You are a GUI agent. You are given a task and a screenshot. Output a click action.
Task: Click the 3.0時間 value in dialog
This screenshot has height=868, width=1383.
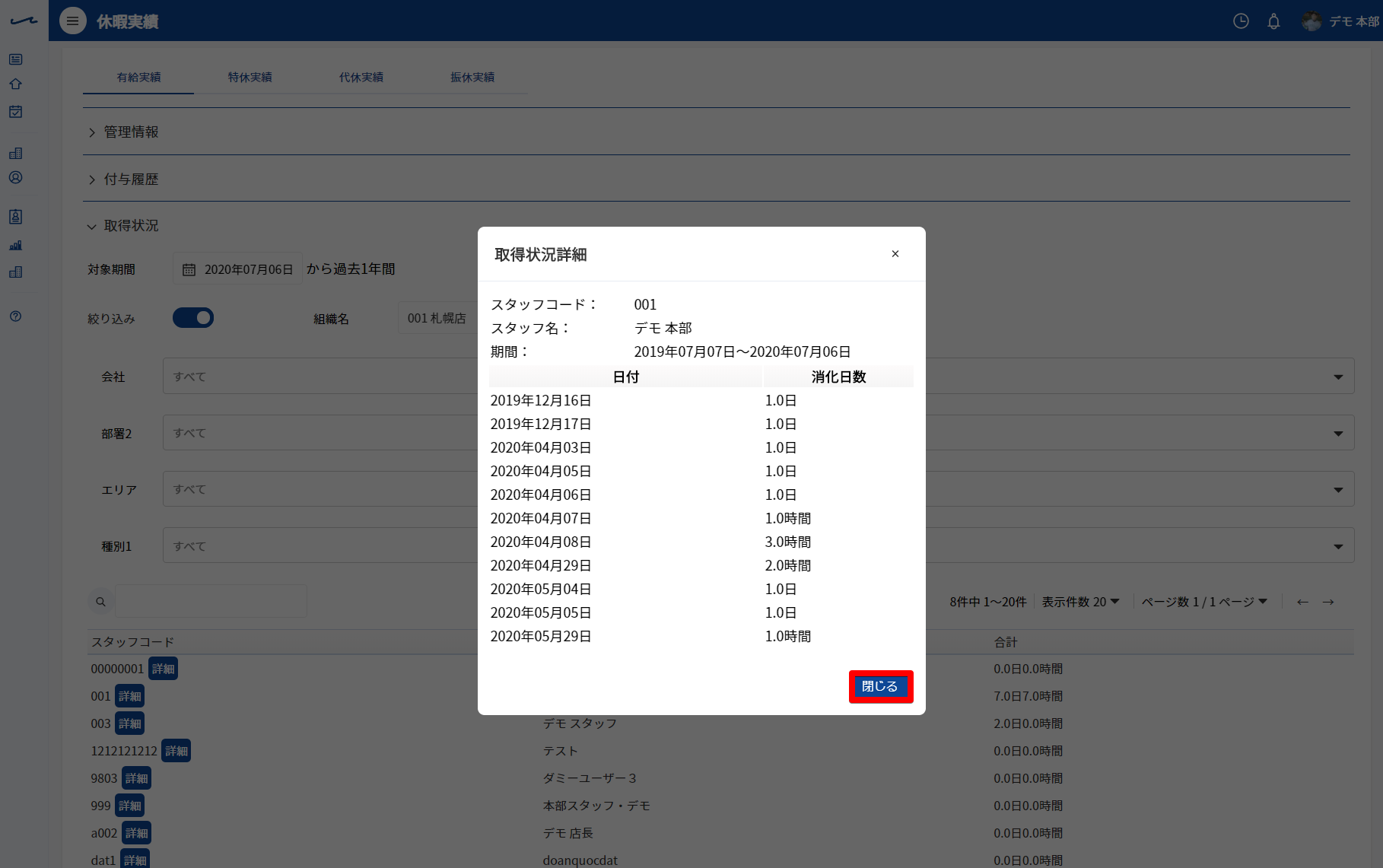click(x=787, y=542)
